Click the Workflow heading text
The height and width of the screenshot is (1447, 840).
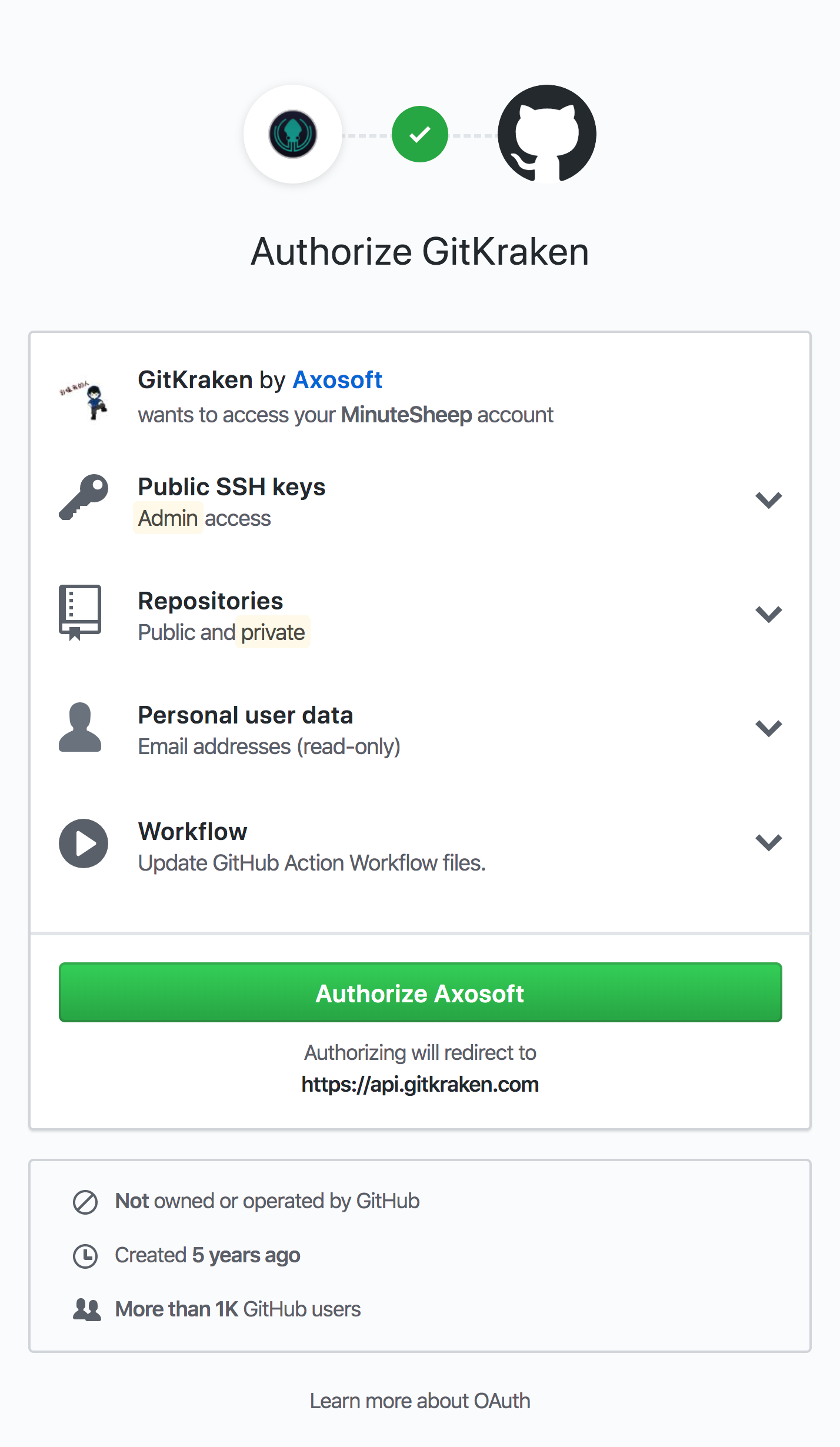click(192, 832)
